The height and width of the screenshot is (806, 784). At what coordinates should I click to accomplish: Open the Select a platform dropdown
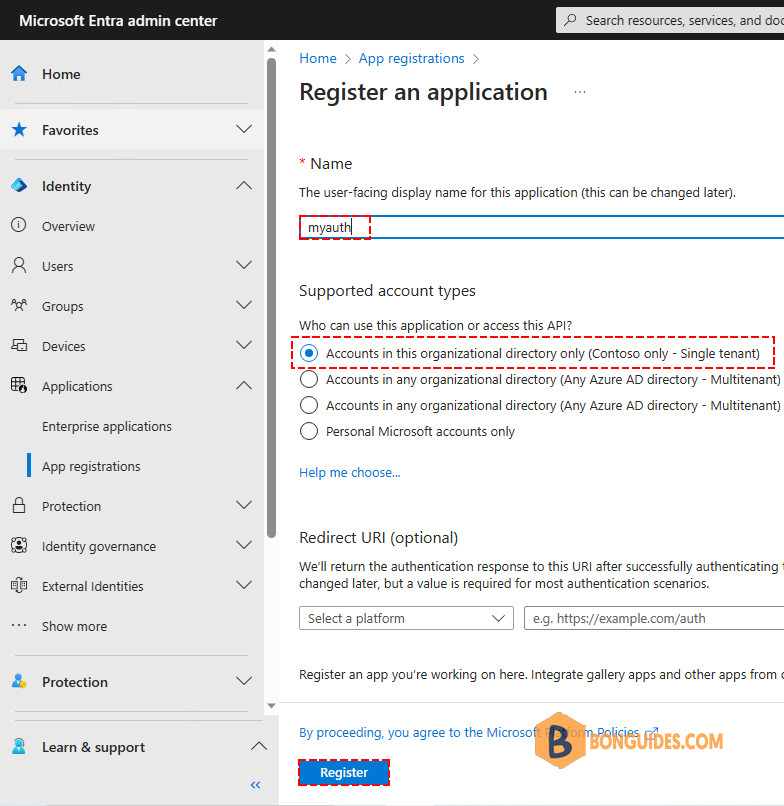406,618
